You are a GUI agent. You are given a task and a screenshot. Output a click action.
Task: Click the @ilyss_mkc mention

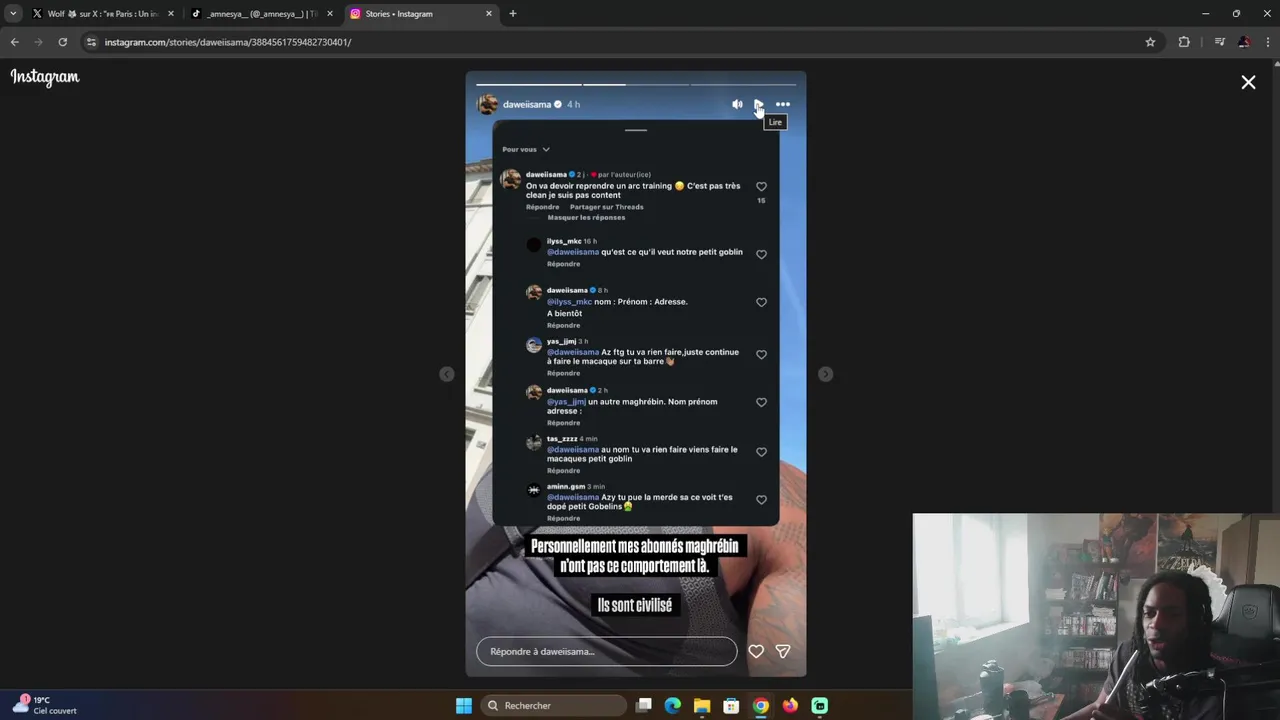click(x=569, y=302)
